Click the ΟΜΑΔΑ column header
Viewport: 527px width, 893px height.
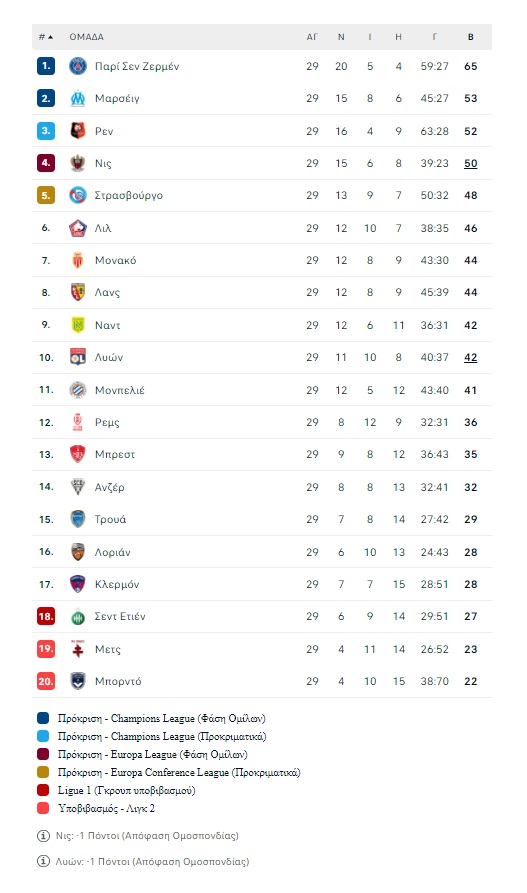[x=87, y=37]
